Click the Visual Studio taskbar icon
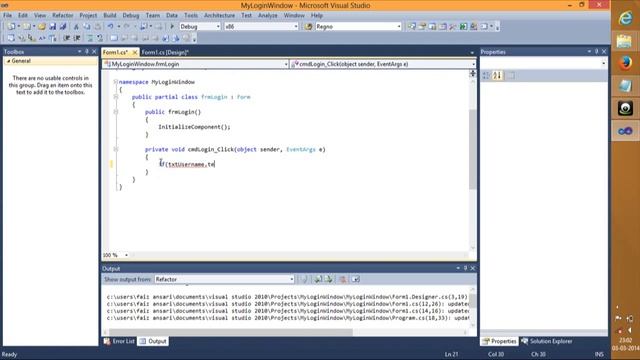Viewport: 640px width, 360px height. (625, 131)
